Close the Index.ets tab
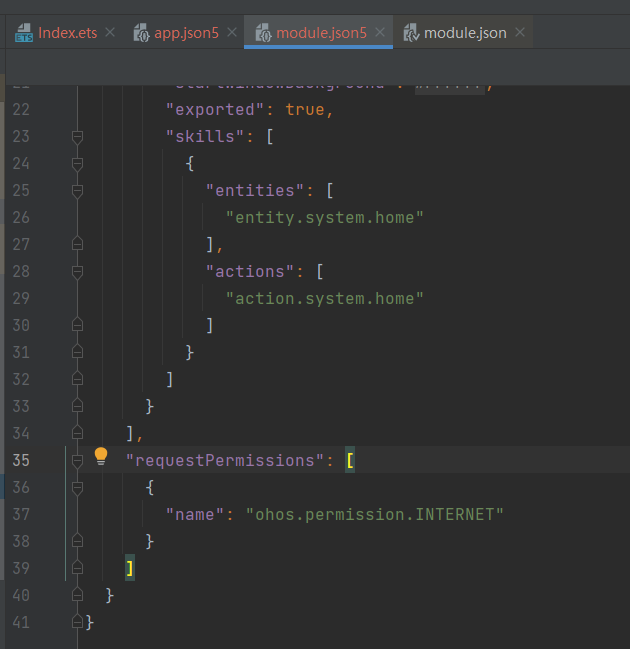 pyautogui.click(x=110, y=32)
